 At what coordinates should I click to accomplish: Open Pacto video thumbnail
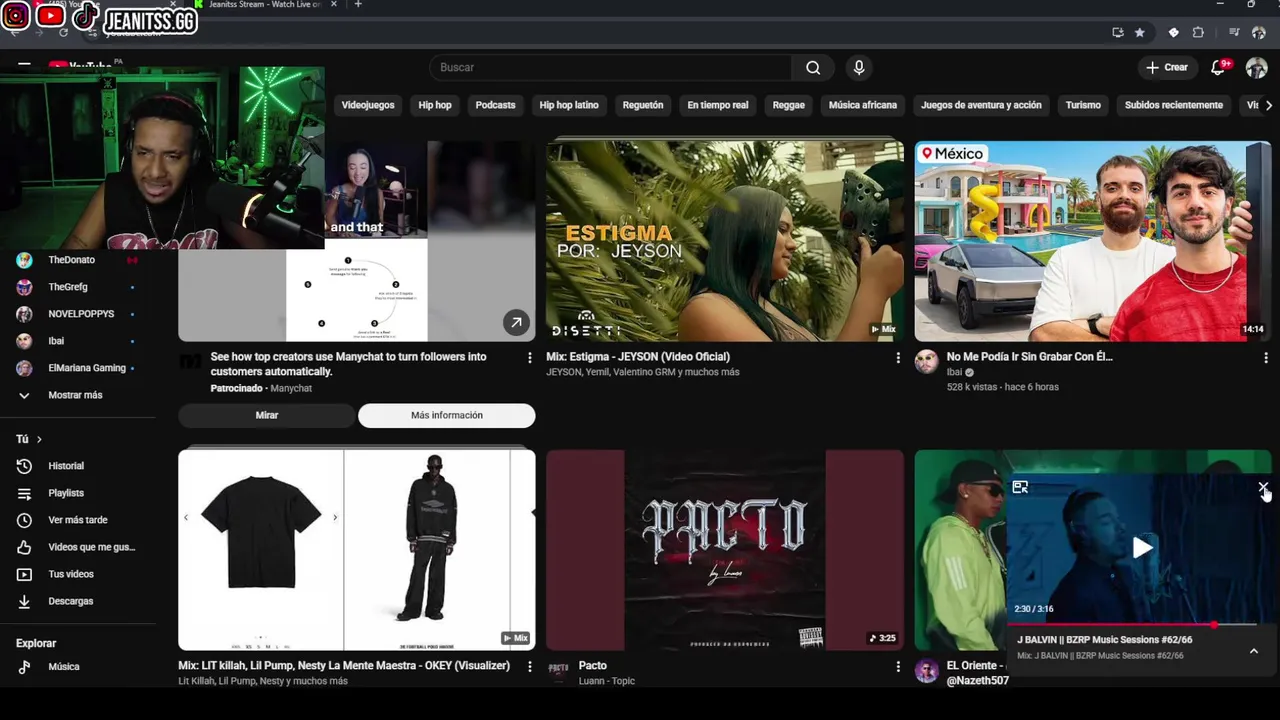(725, 550)
